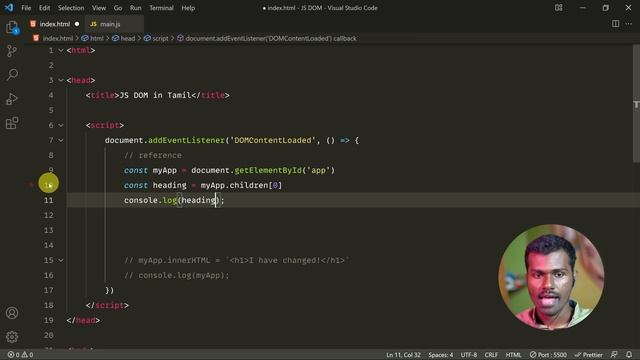Change the HTML language mode

point(513,355)
